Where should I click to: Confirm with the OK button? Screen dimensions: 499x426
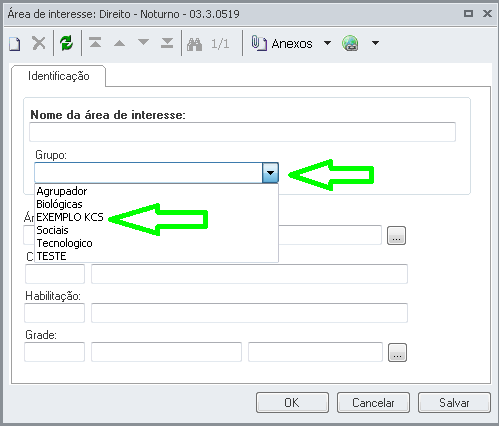coord(292,403)
